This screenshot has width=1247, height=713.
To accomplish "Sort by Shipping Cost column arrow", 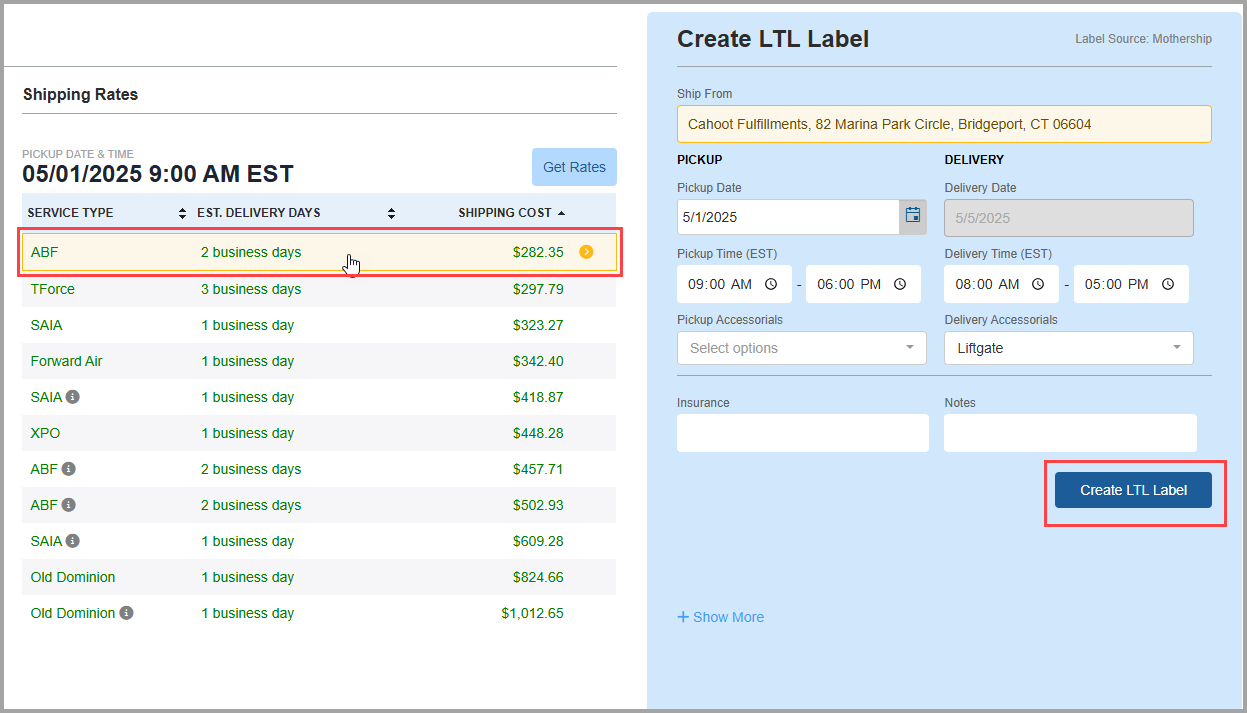I will [x=561, y=213].
